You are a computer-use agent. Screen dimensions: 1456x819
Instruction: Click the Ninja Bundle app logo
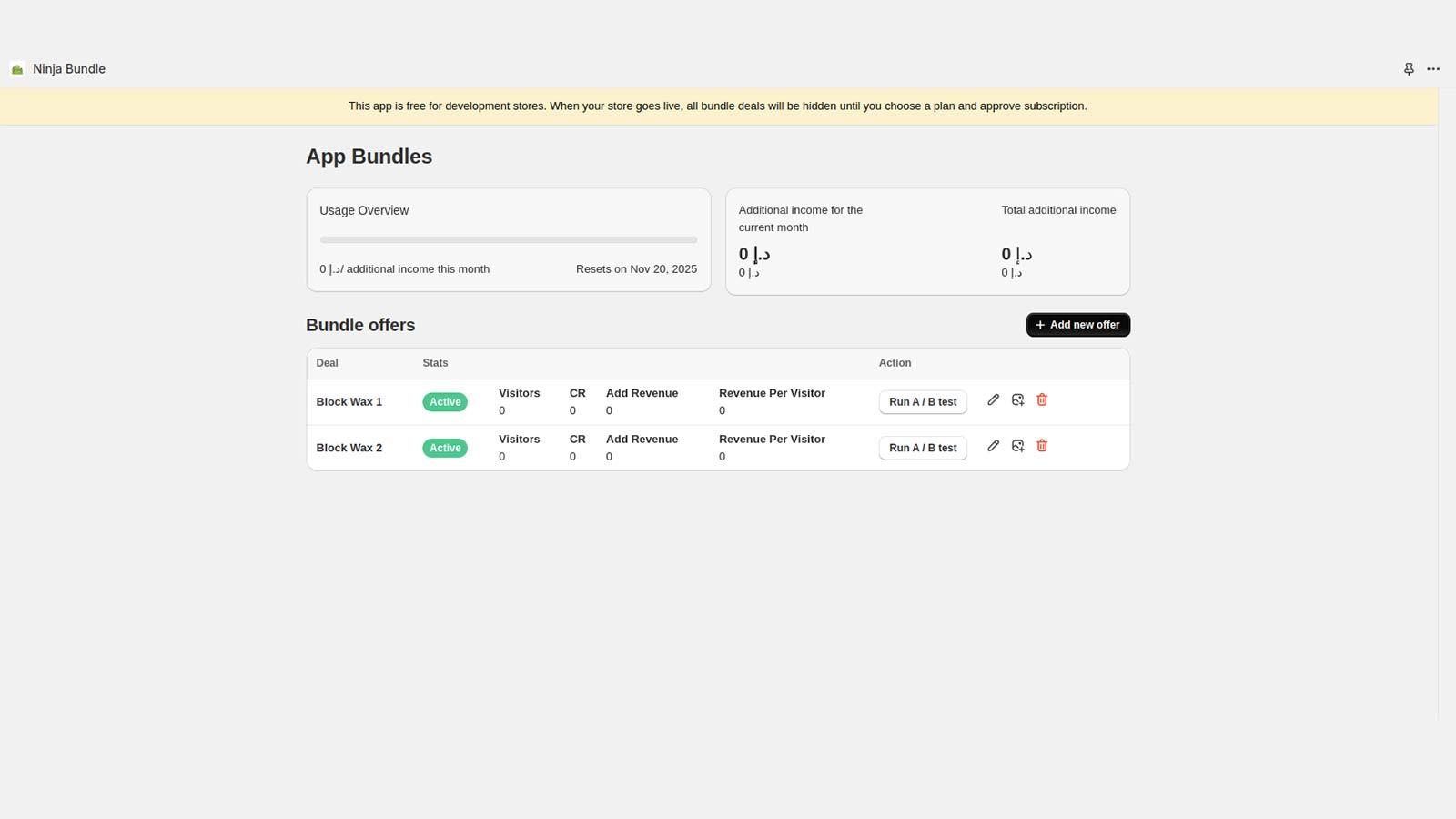pyautogui.click(x=17, y=68)
